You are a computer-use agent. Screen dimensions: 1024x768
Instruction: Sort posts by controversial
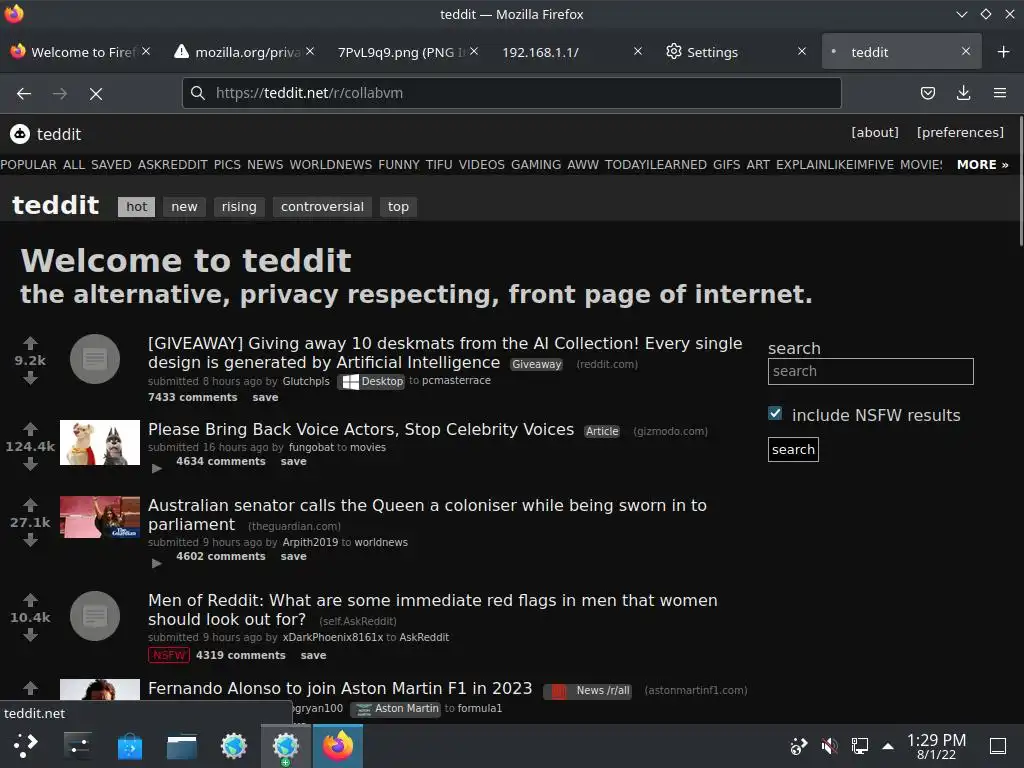323,206
